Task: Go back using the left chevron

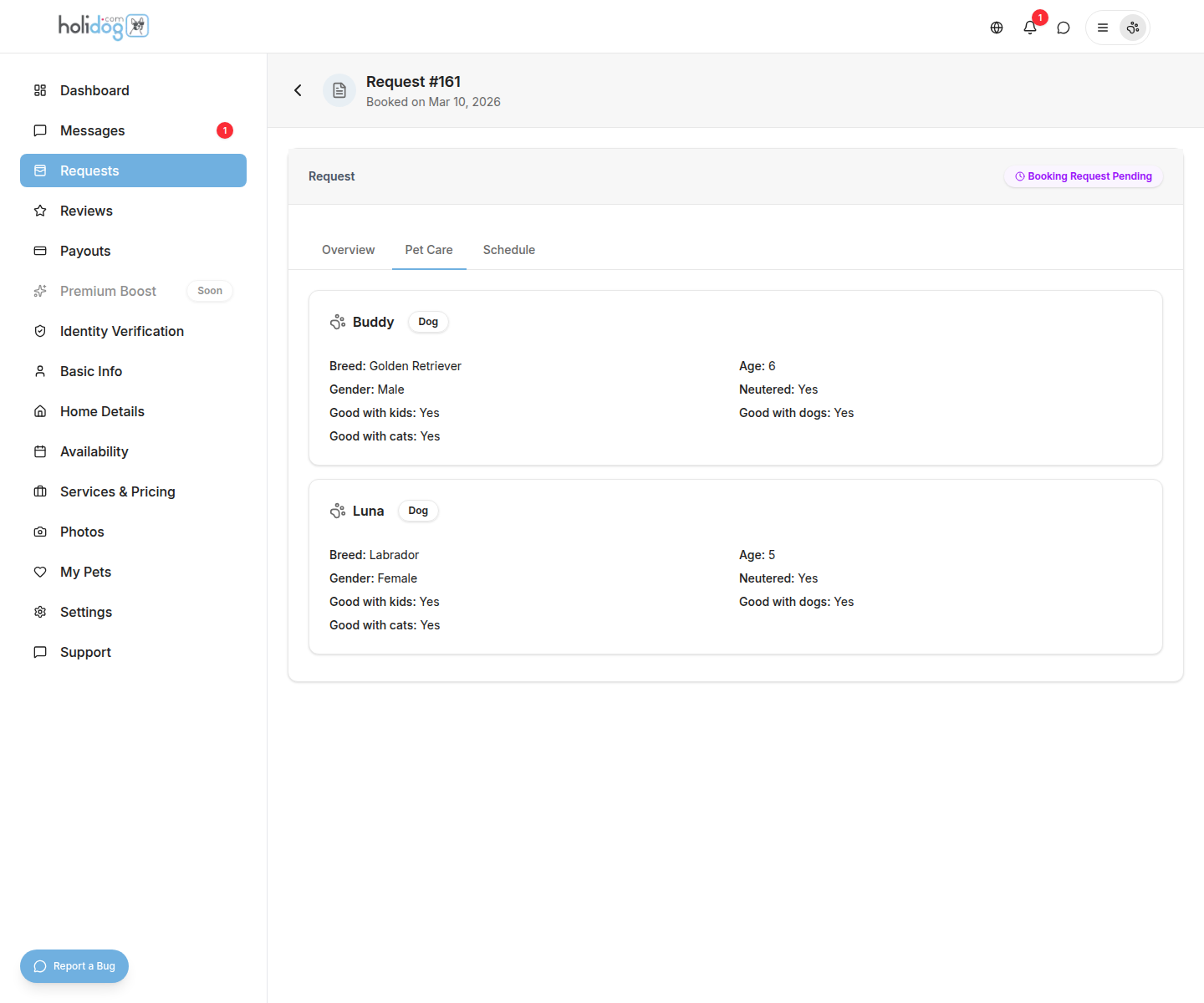Action: 298,90
